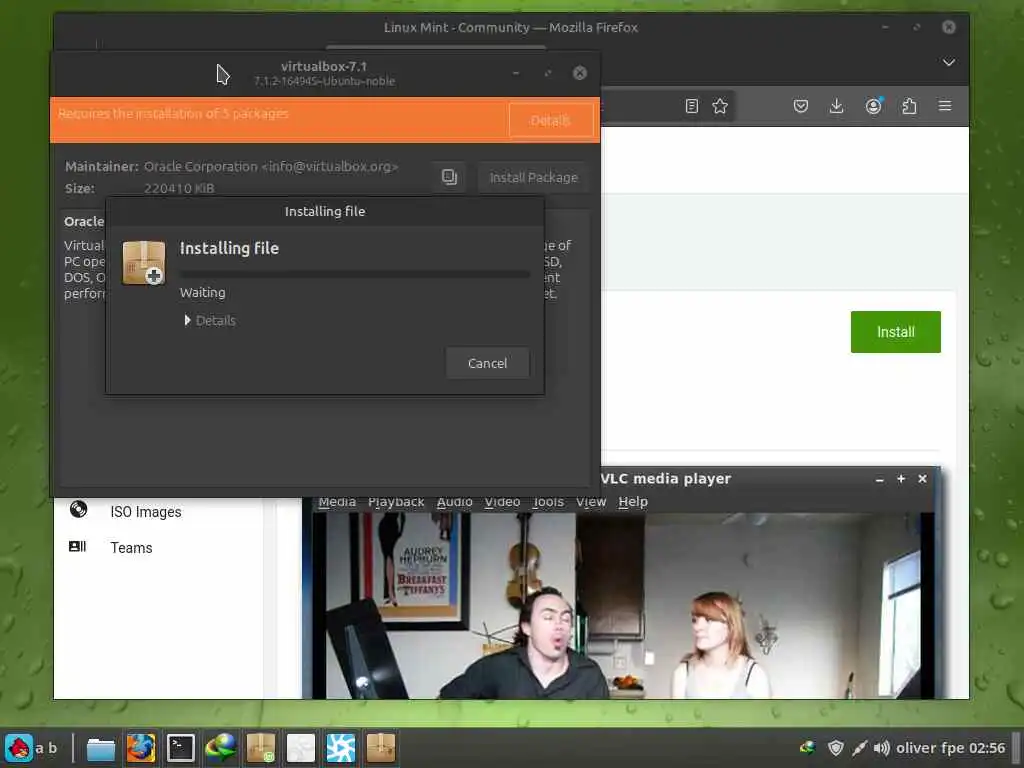
Task: Open Details in the orange notification bar
Action: pyautogui.click(x=551, y=120)
